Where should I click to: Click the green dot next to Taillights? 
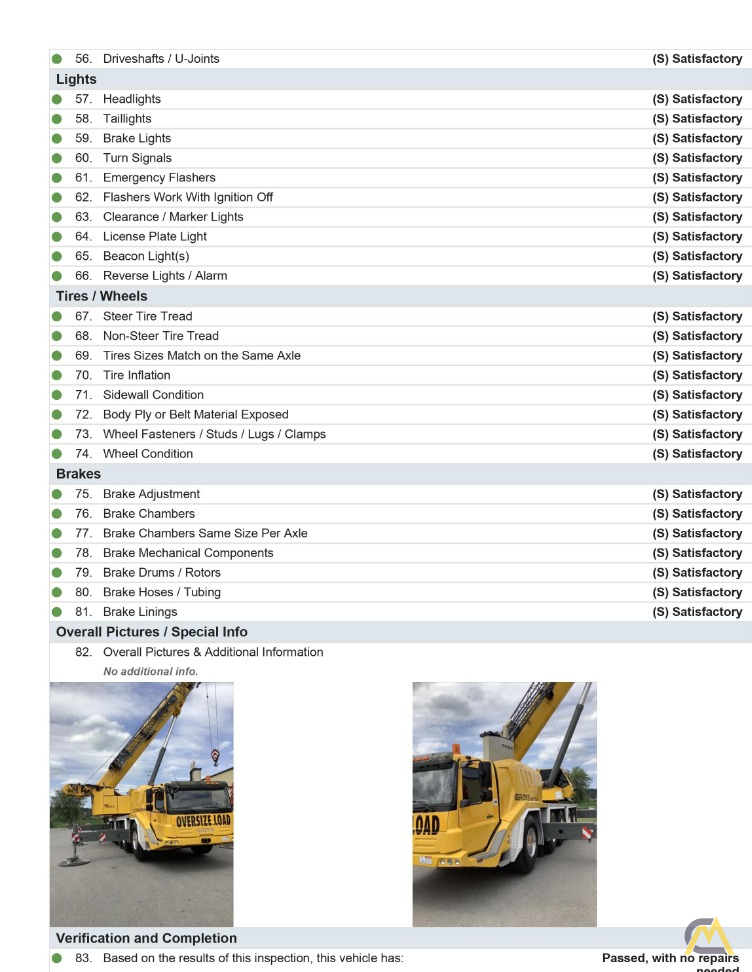[x=57, y=118]
